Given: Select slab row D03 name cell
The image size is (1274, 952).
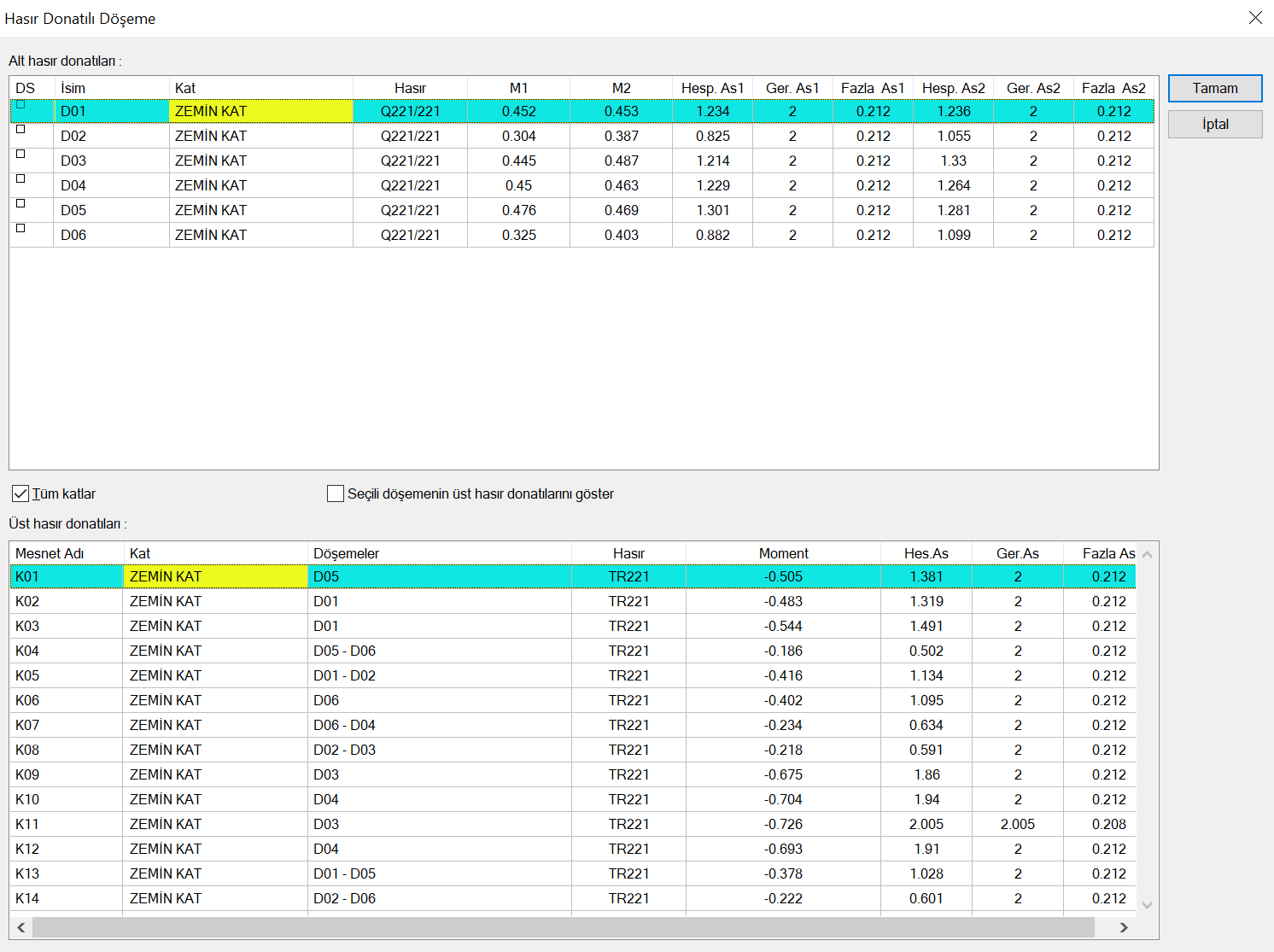Looking at the screenshot, I should point(73,161).
